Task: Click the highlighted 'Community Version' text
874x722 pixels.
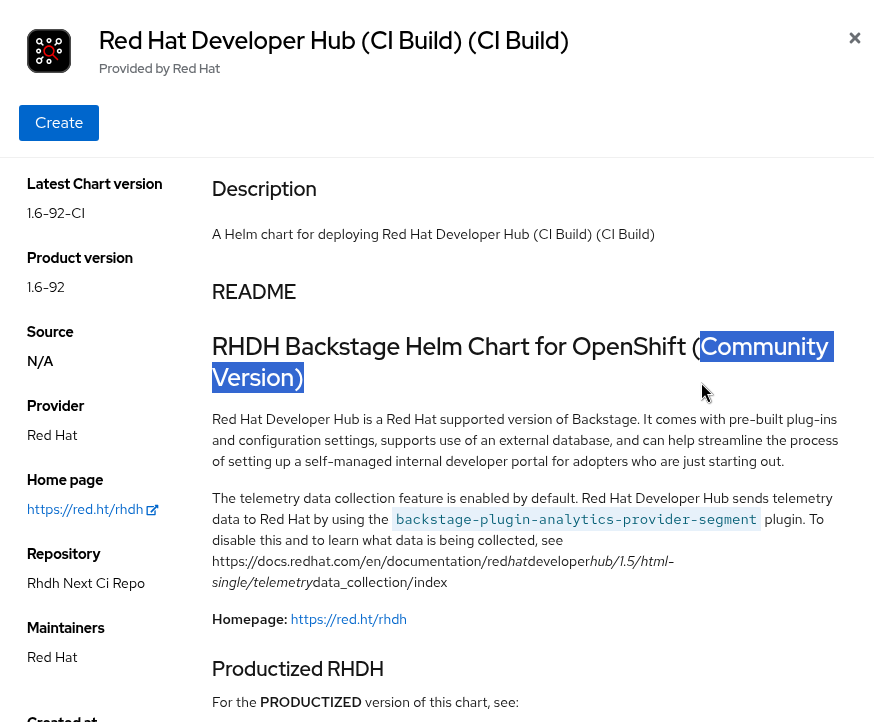Action: 764,347
